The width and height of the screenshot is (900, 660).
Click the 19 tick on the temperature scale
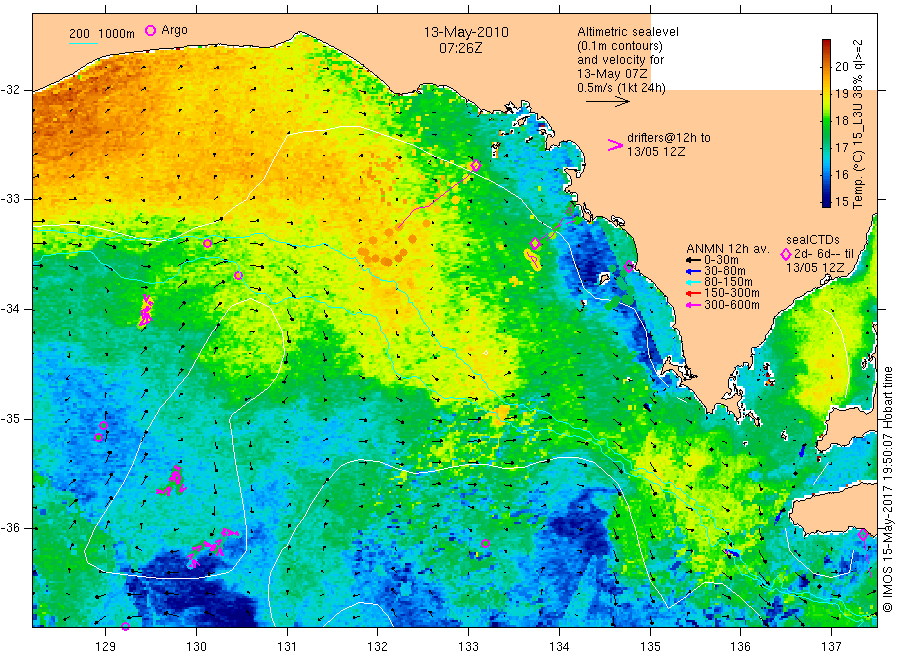[x=841, y=94]
